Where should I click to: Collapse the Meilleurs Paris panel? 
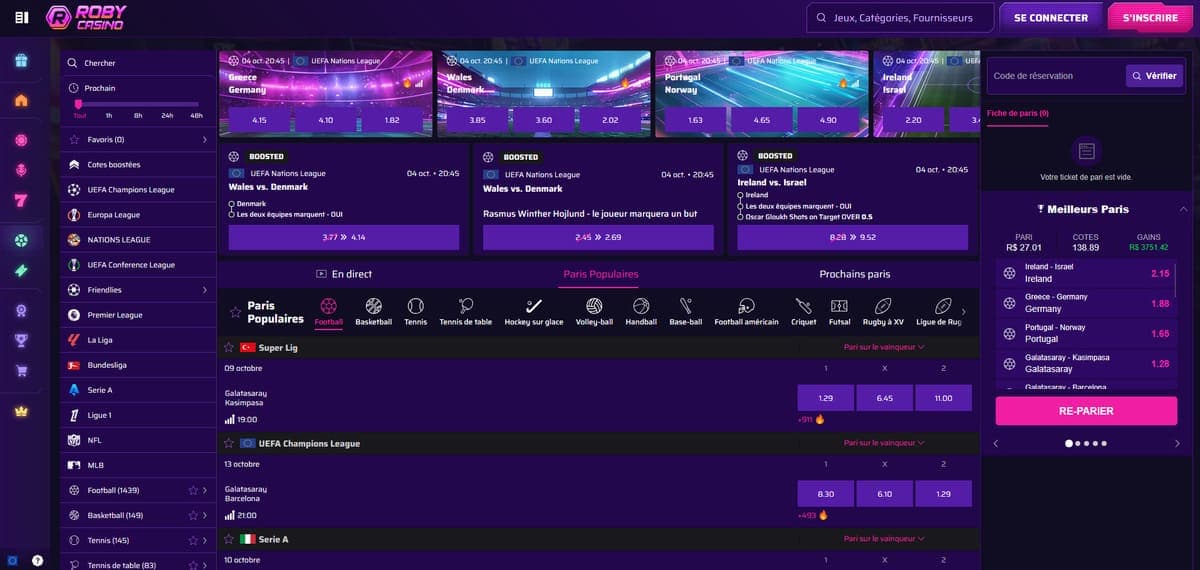[x=1184, y=209]
